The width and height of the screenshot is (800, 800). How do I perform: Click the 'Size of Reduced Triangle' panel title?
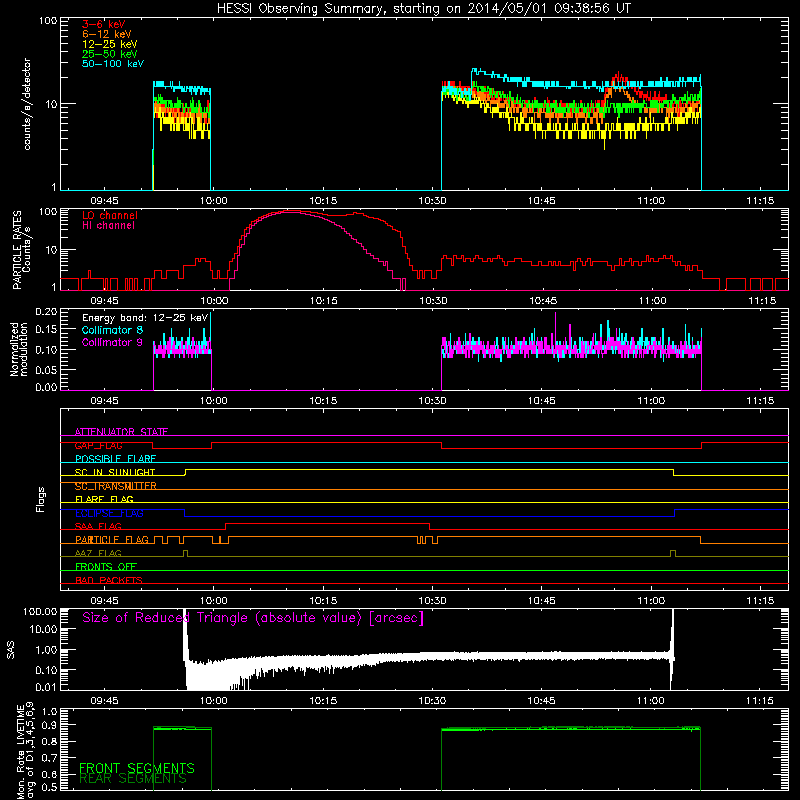click(253, 618)
